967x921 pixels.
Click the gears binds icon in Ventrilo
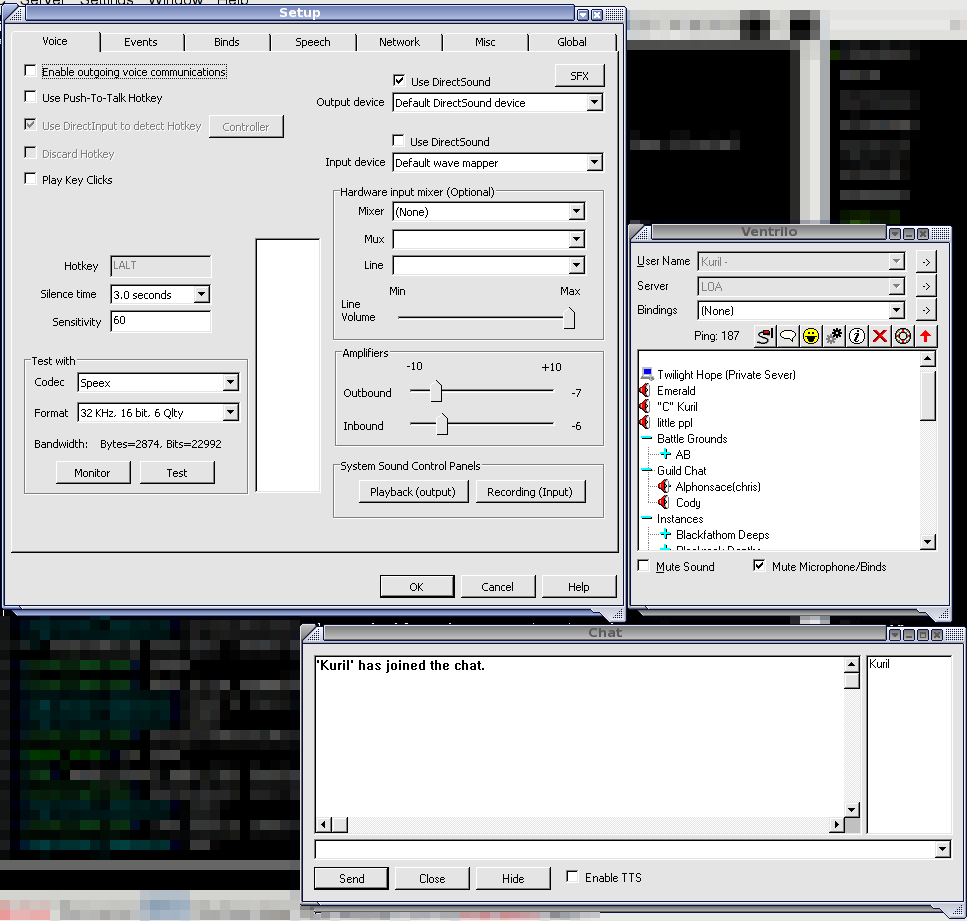833,336
